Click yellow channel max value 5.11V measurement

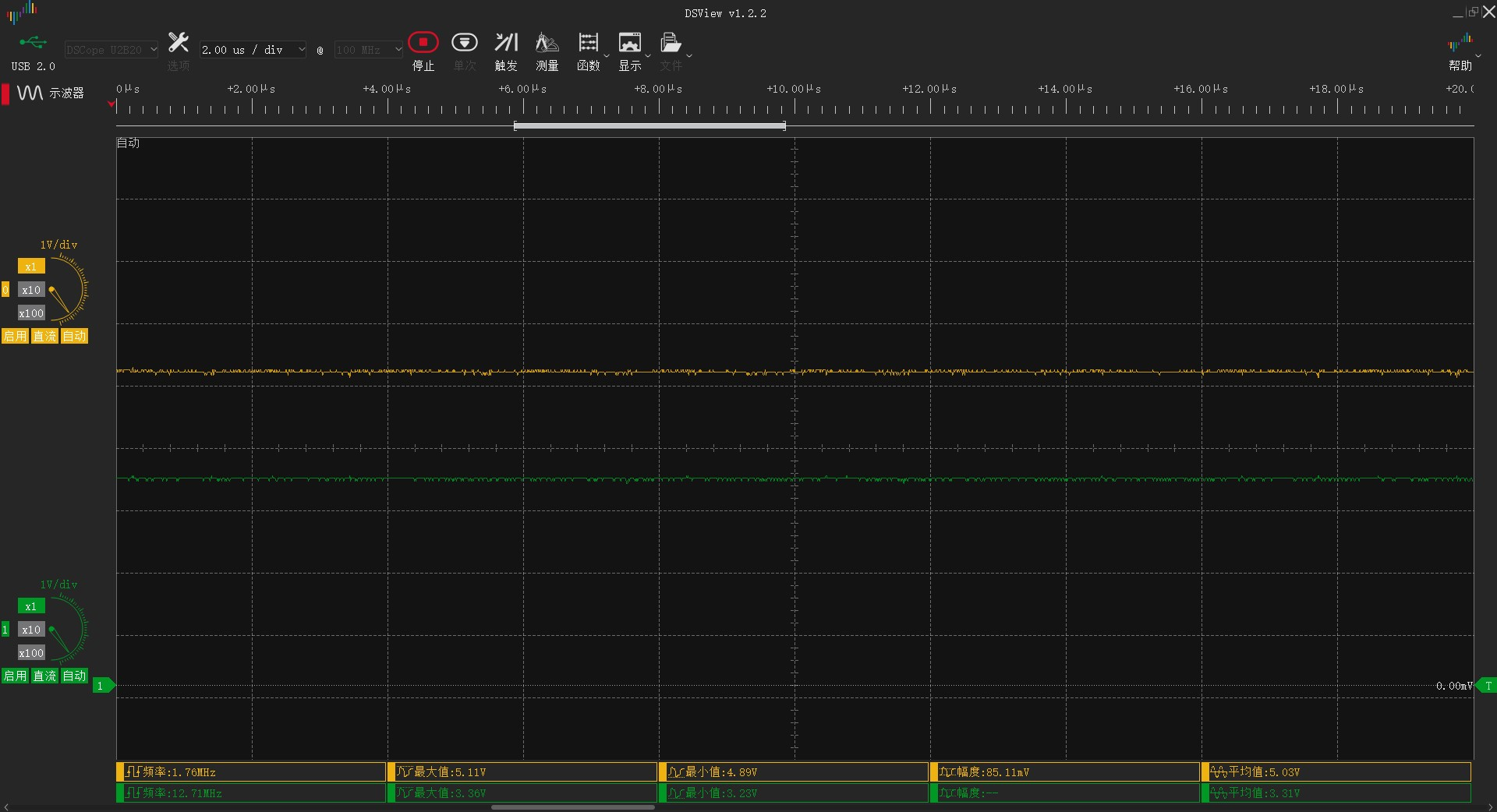pyautogui.click(x=522, y=772)
